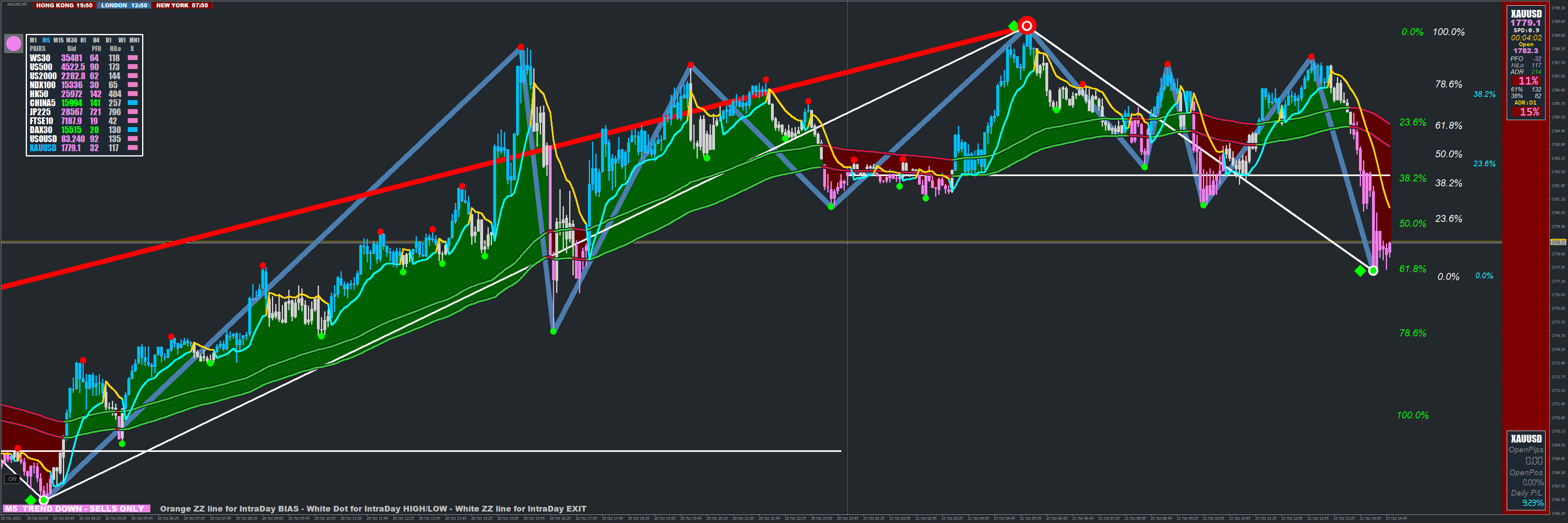Click the Hong Kong session clock label
Viewport: 1568px width, 523px height.
click(x=64, y=5)
